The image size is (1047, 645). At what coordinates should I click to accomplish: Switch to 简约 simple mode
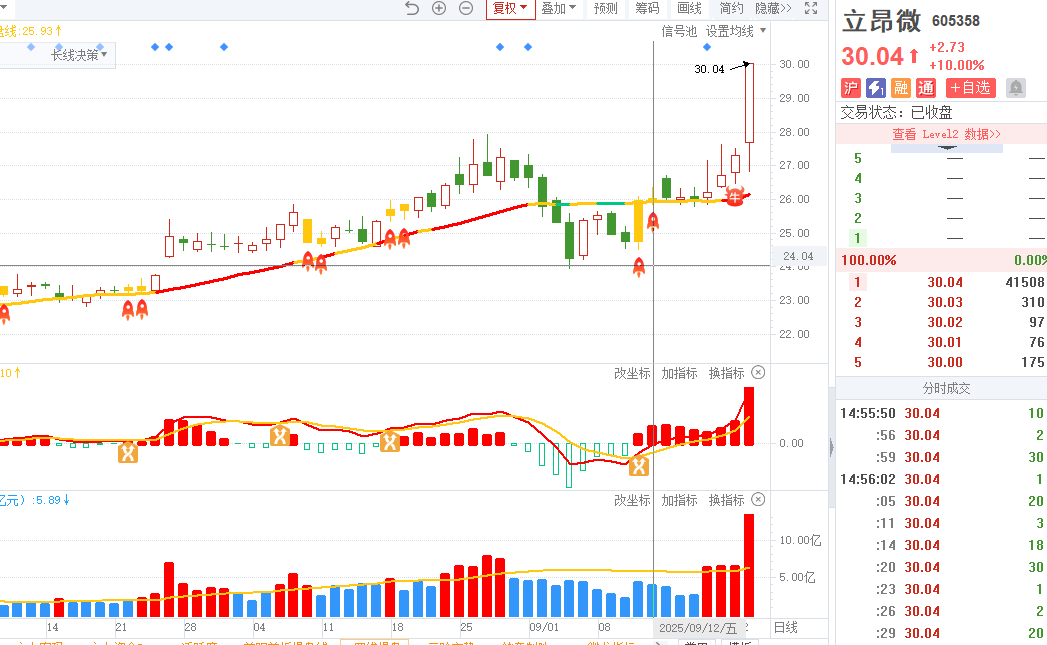(731, 9)
